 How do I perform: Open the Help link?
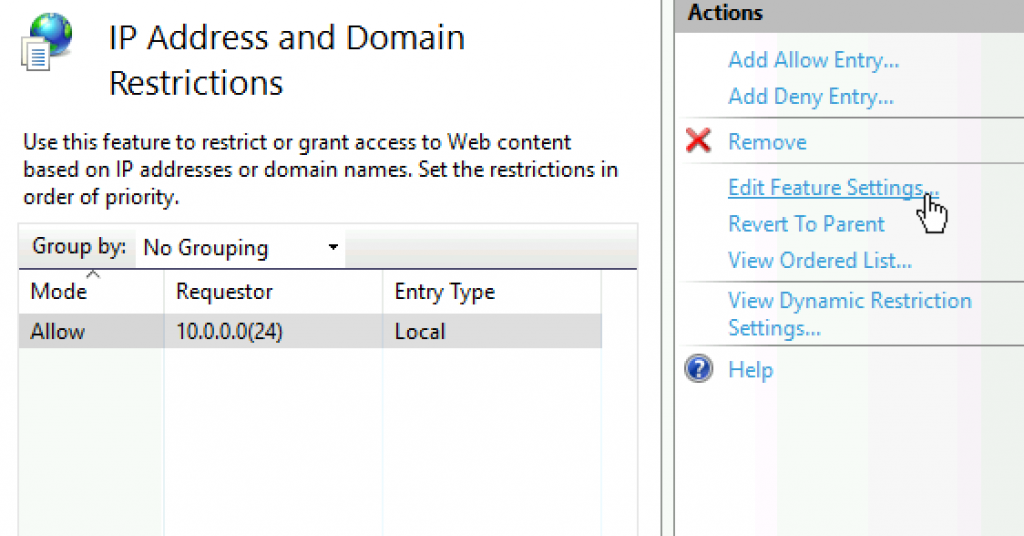pyautogui.click(x=750, y=370)
